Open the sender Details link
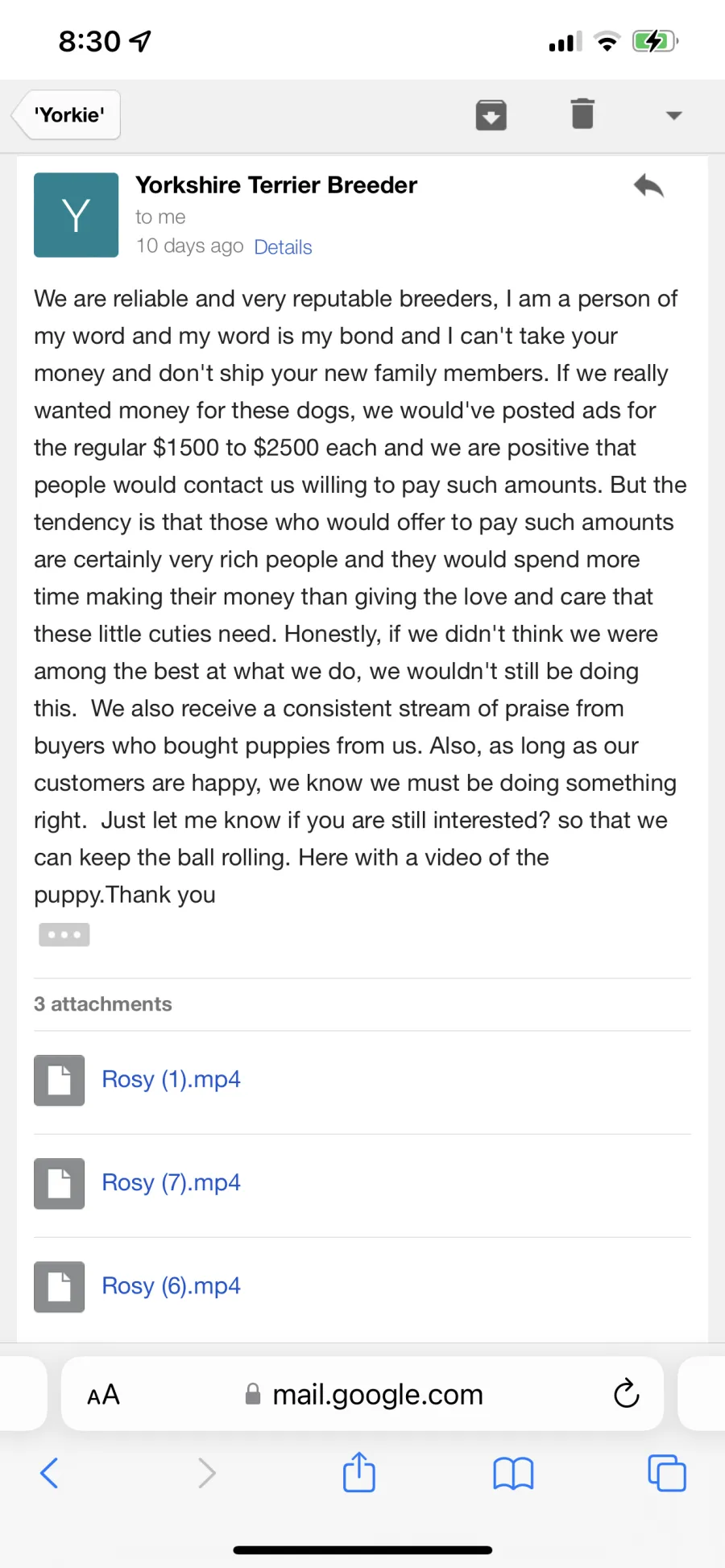 point(283,247)
